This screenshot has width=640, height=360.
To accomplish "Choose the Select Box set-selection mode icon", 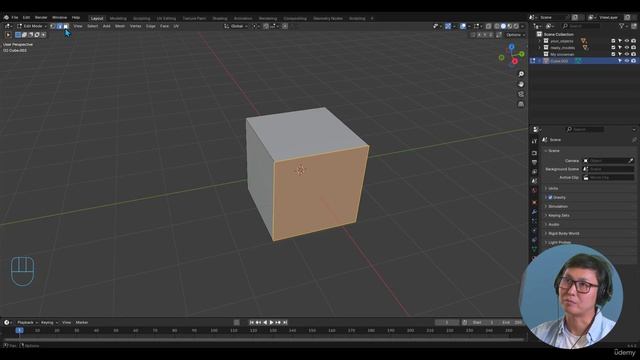I will pyautogui.click(x=18, y=35).
